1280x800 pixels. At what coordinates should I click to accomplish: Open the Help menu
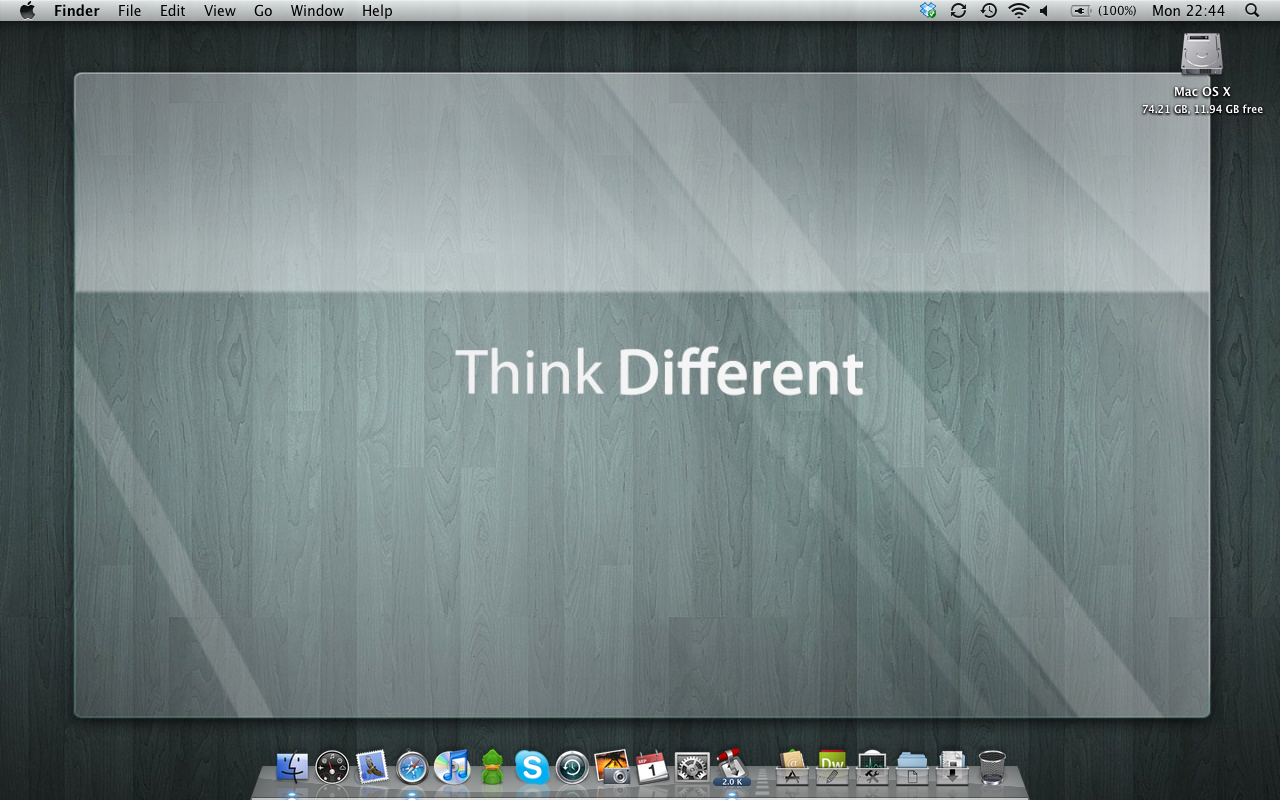pyautogui.click(x=377, y=11)
